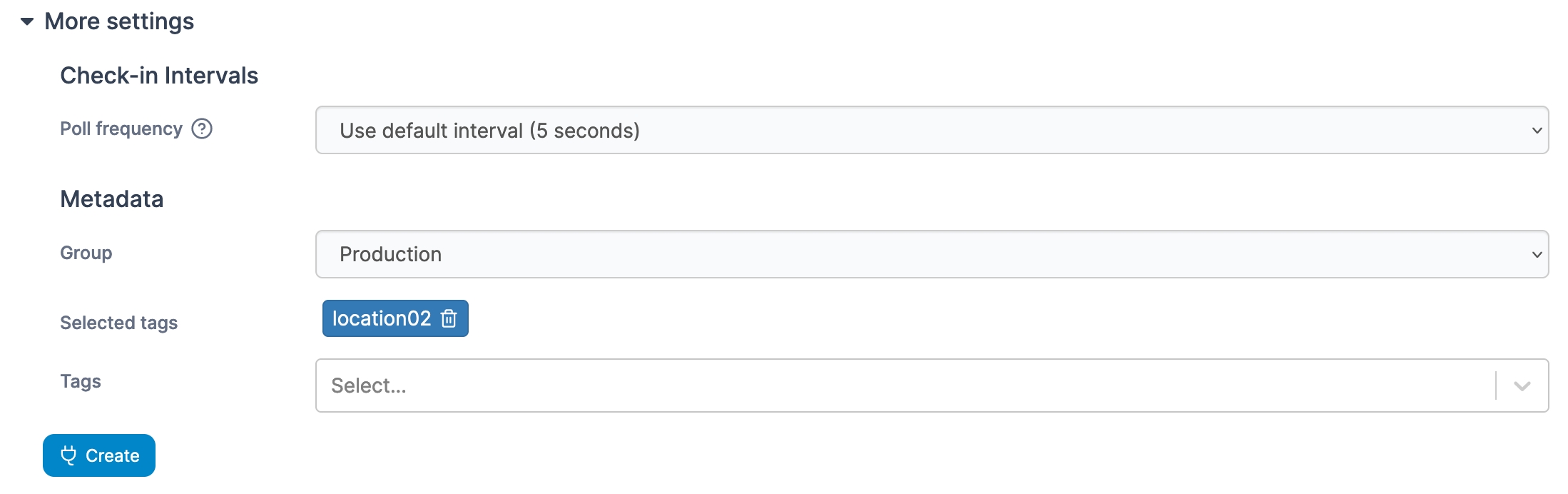Image resolution: width=1568 pixels, height=494 pixels.
Task: Click the plug icon on Create
Action: click(68, 455)
